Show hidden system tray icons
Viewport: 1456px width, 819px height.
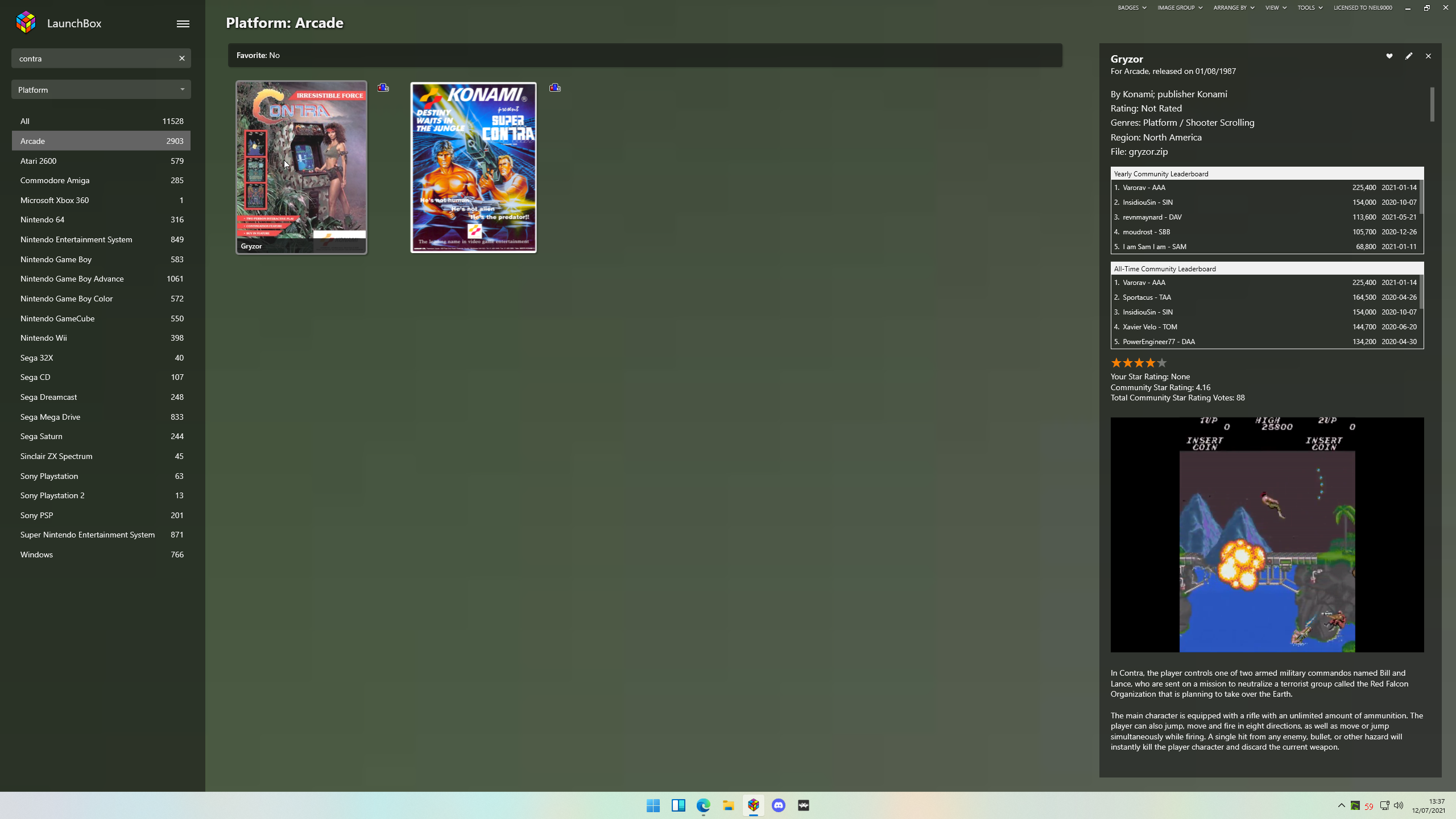1341,805
